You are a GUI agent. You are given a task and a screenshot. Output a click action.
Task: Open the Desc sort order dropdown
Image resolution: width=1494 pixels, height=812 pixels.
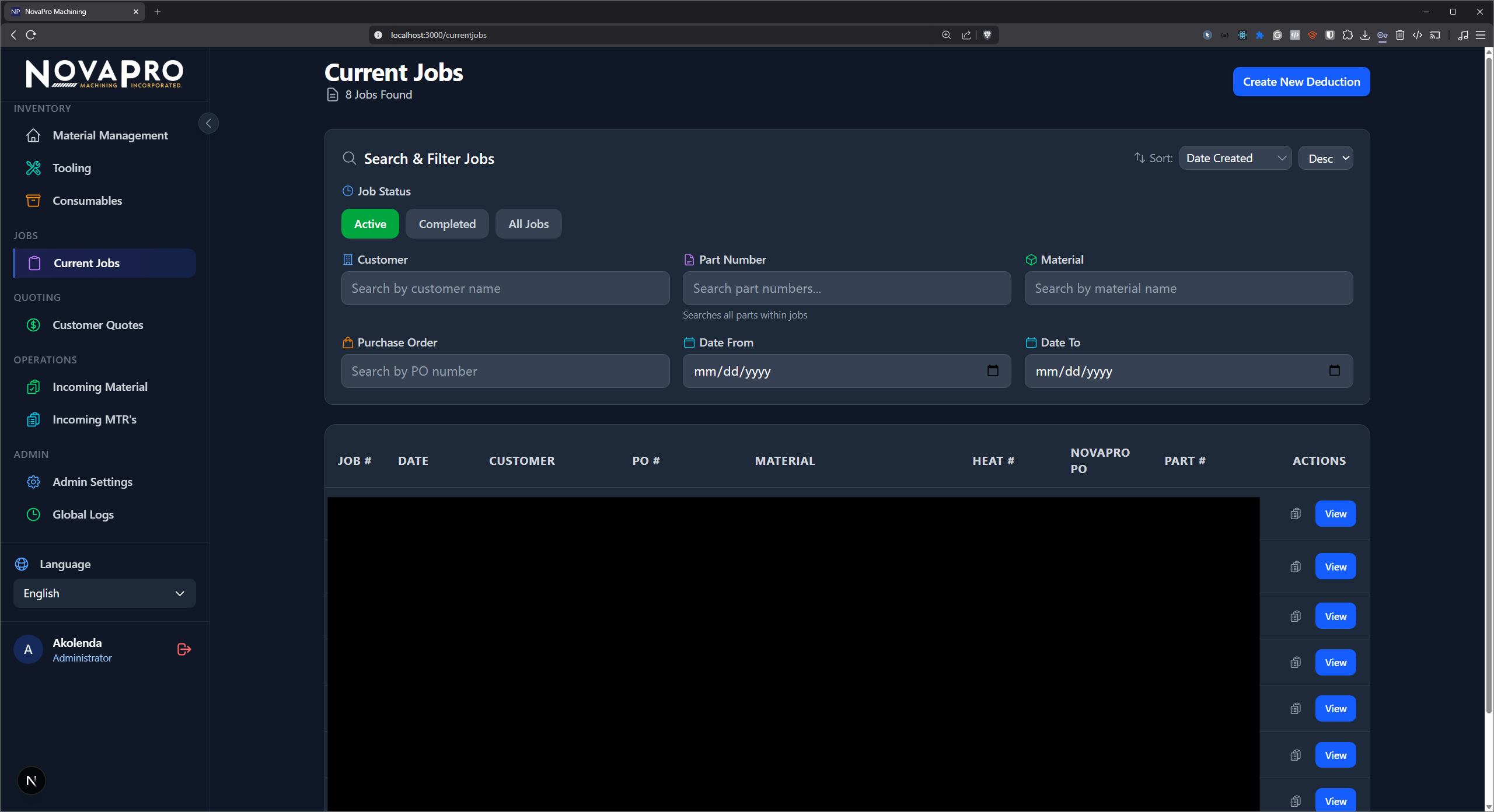pos(1326,157)
